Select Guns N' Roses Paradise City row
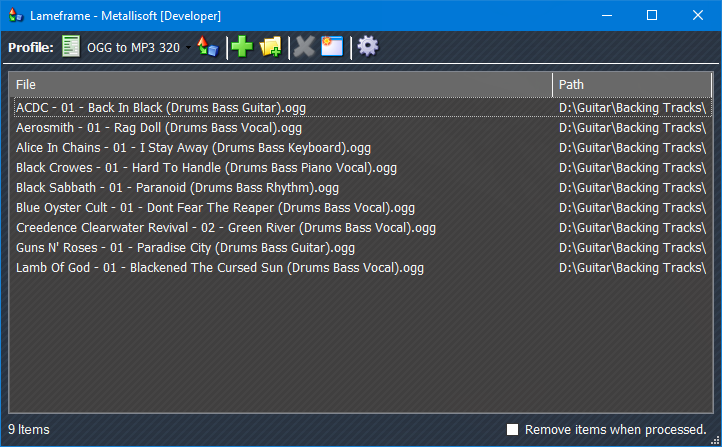 click(185, 247)
